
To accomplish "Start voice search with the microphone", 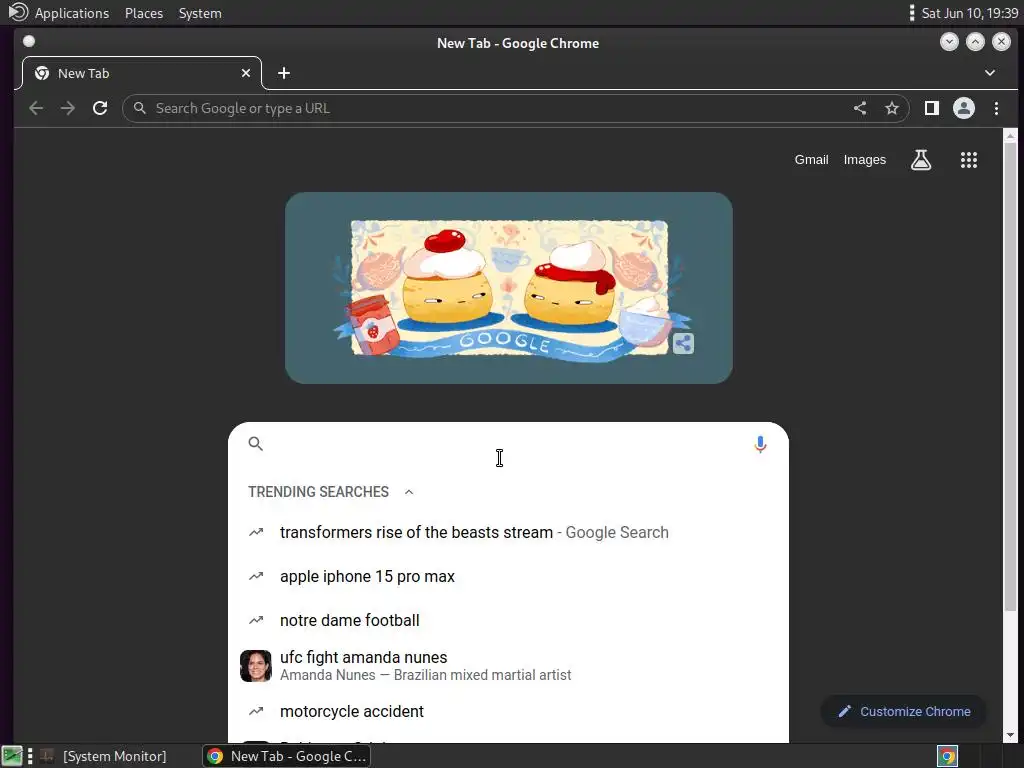I will pos(760,445).
